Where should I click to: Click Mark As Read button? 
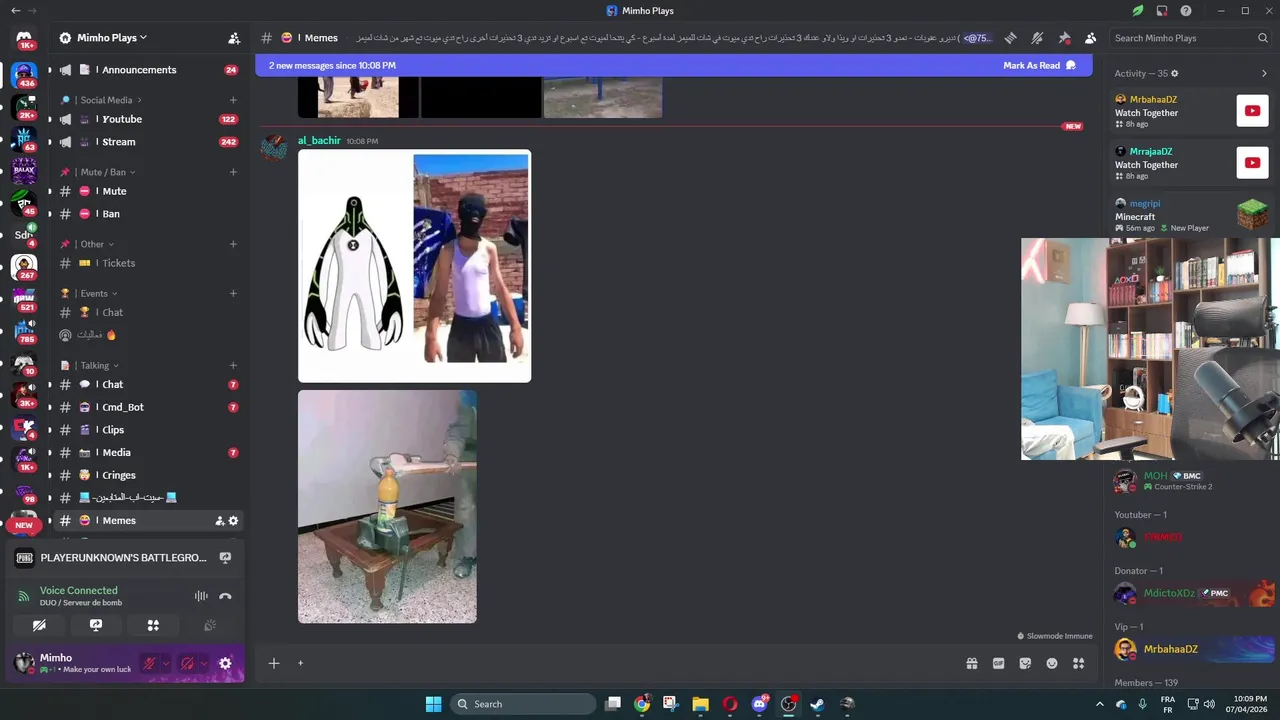click(x=1039, y=65)
